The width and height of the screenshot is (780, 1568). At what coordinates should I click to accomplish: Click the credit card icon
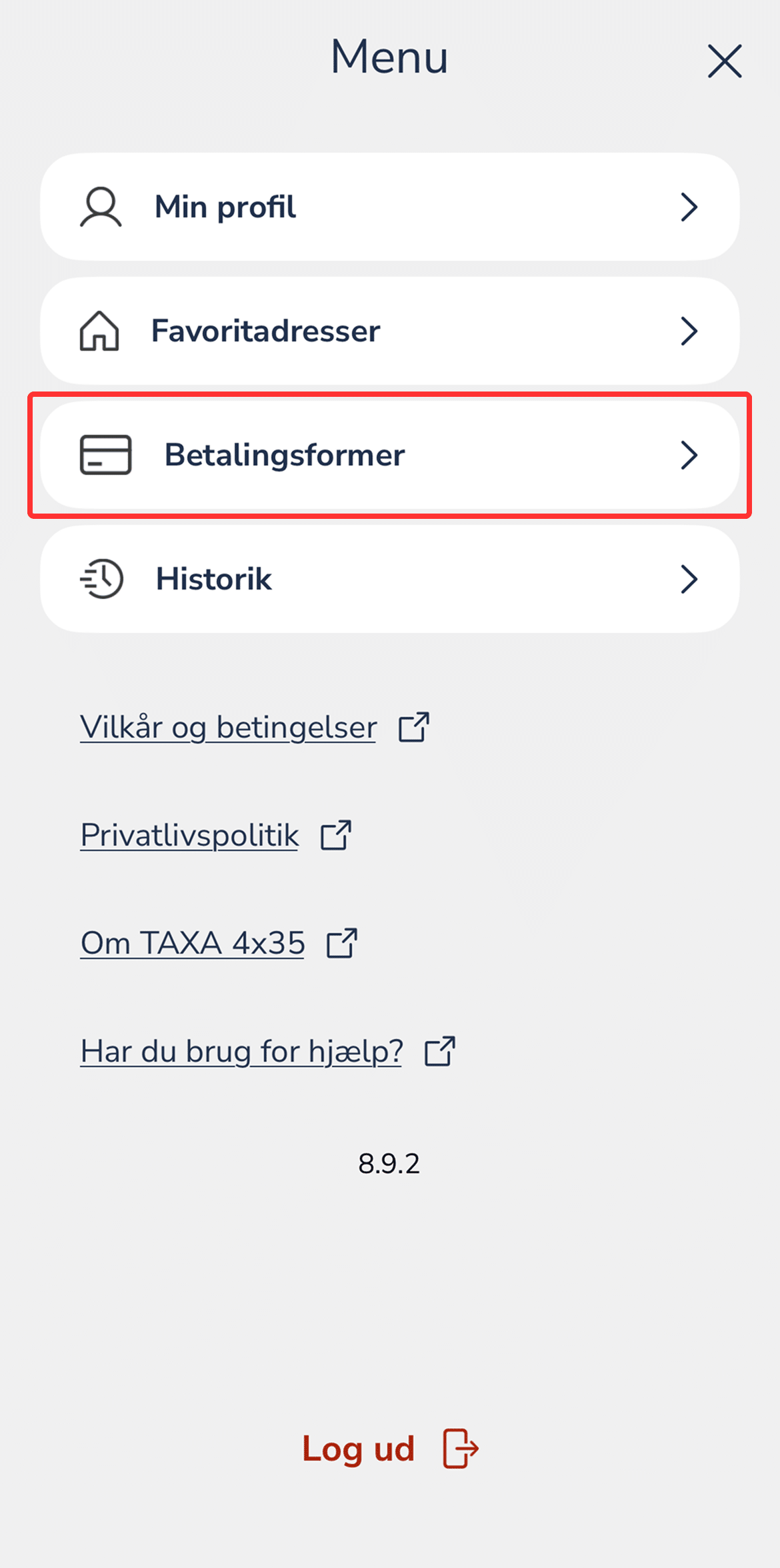(105, 455)
